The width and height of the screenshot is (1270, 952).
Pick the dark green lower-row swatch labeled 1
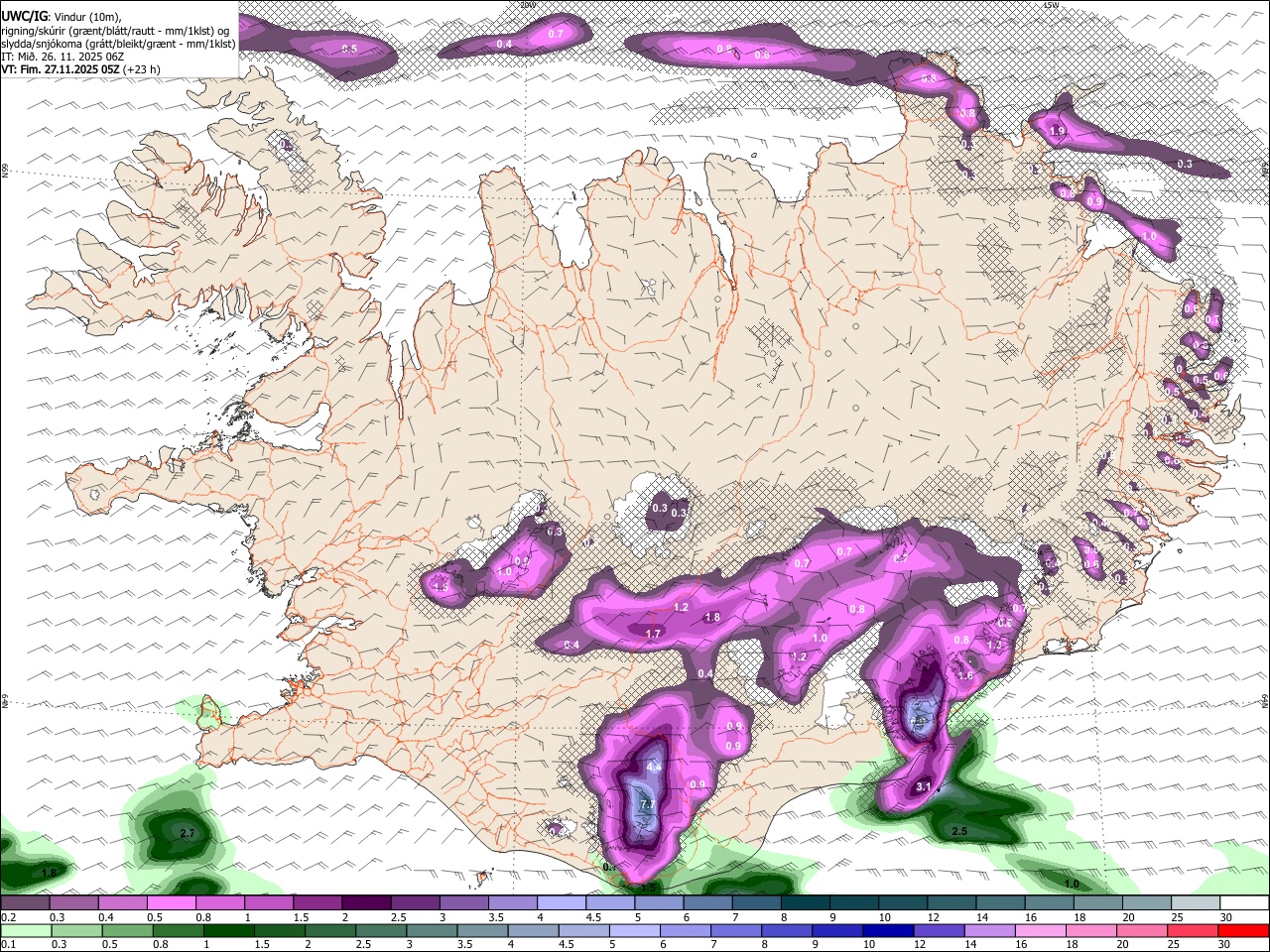pos(229,931)
